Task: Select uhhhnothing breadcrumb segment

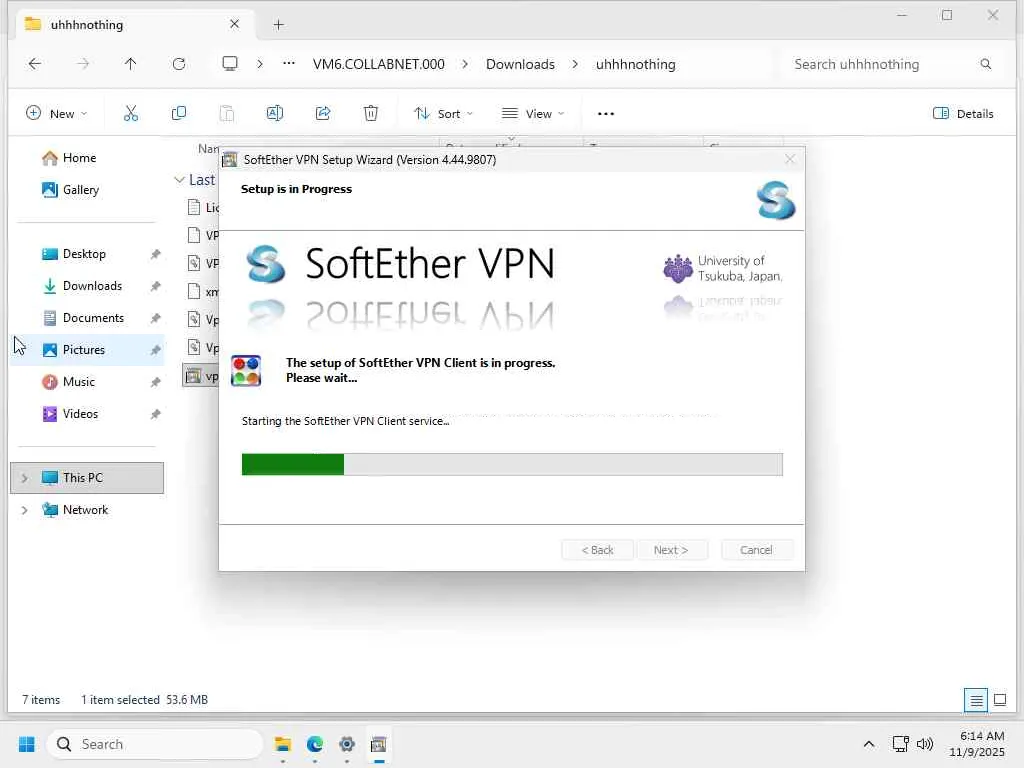Action: pos(635,64)
